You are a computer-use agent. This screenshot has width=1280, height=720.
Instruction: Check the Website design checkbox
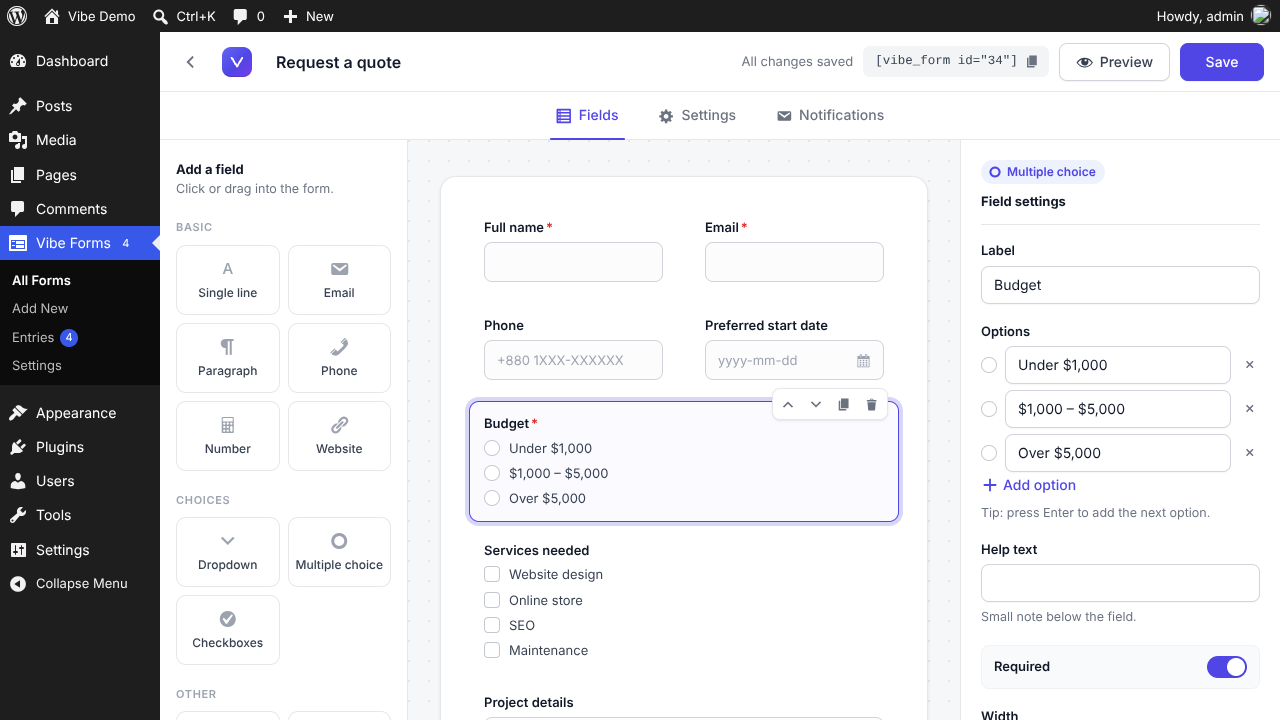(492, 574)
